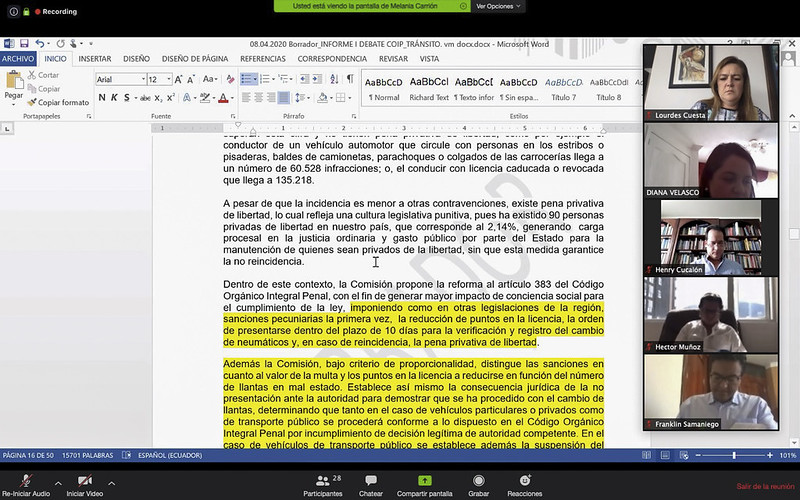The width and height of the screenshot is (800, 500).
Task: Open the Reacciones icon
Action: point(524,481)
